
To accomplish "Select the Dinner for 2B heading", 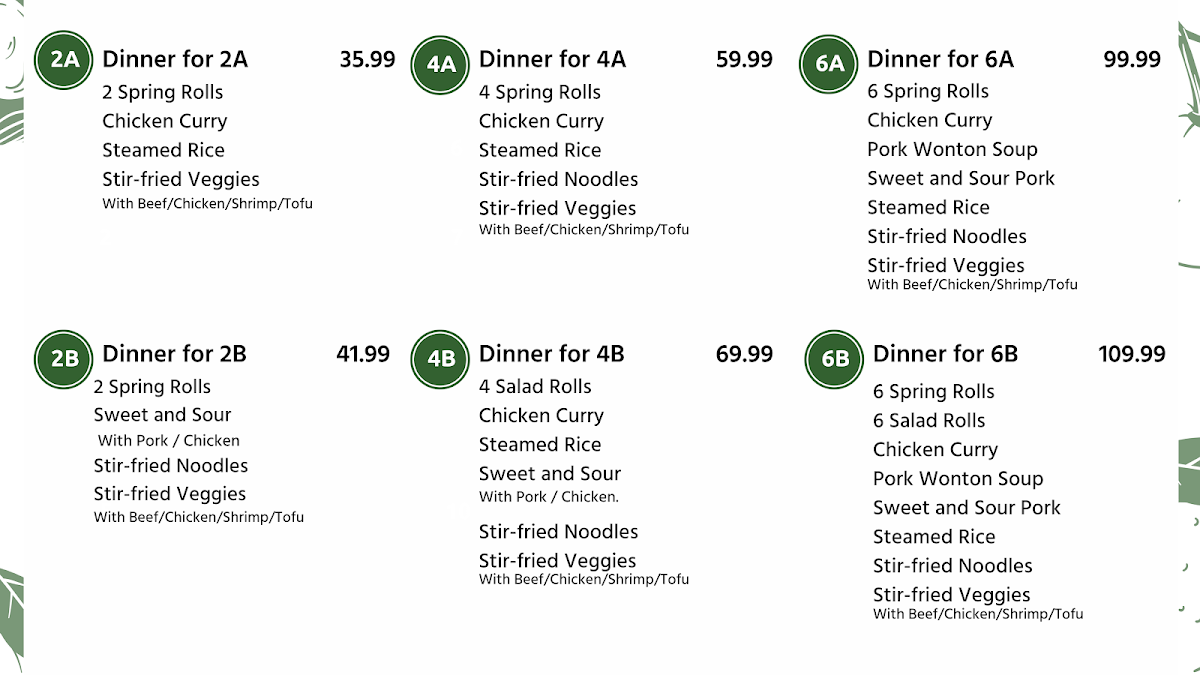I will [174, 354].
